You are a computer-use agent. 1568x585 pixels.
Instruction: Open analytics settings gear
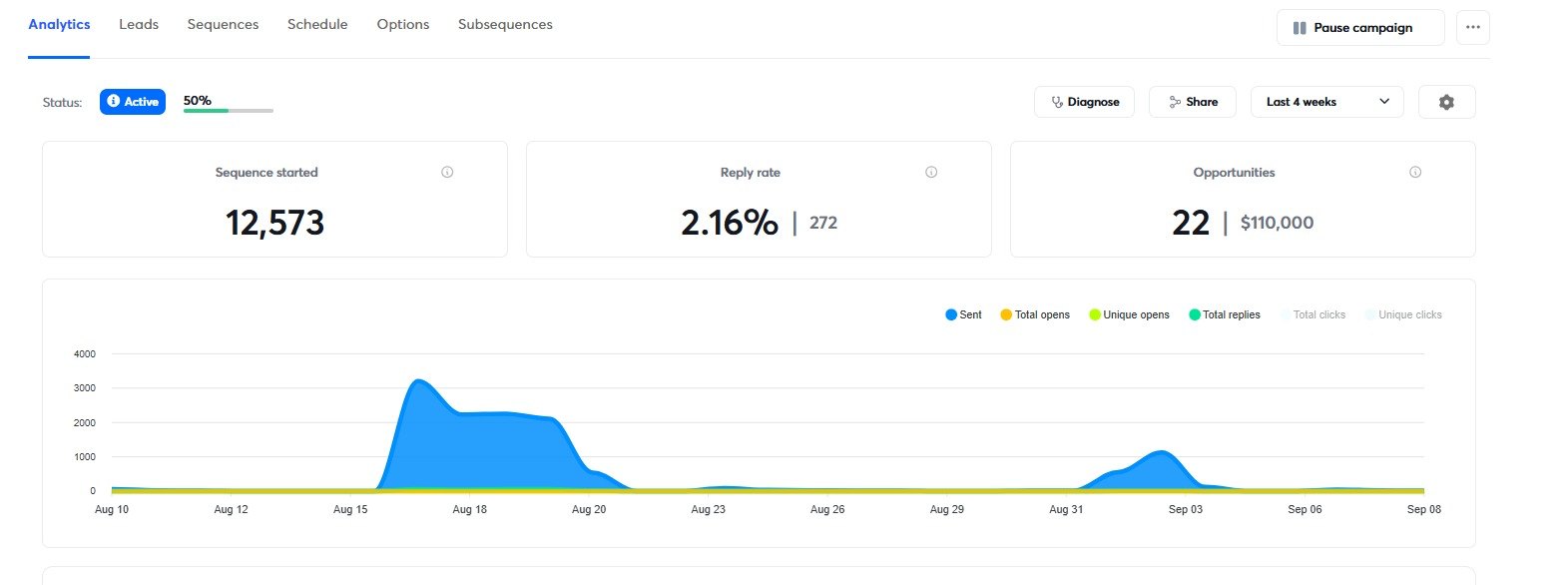tap(1446, 102)
